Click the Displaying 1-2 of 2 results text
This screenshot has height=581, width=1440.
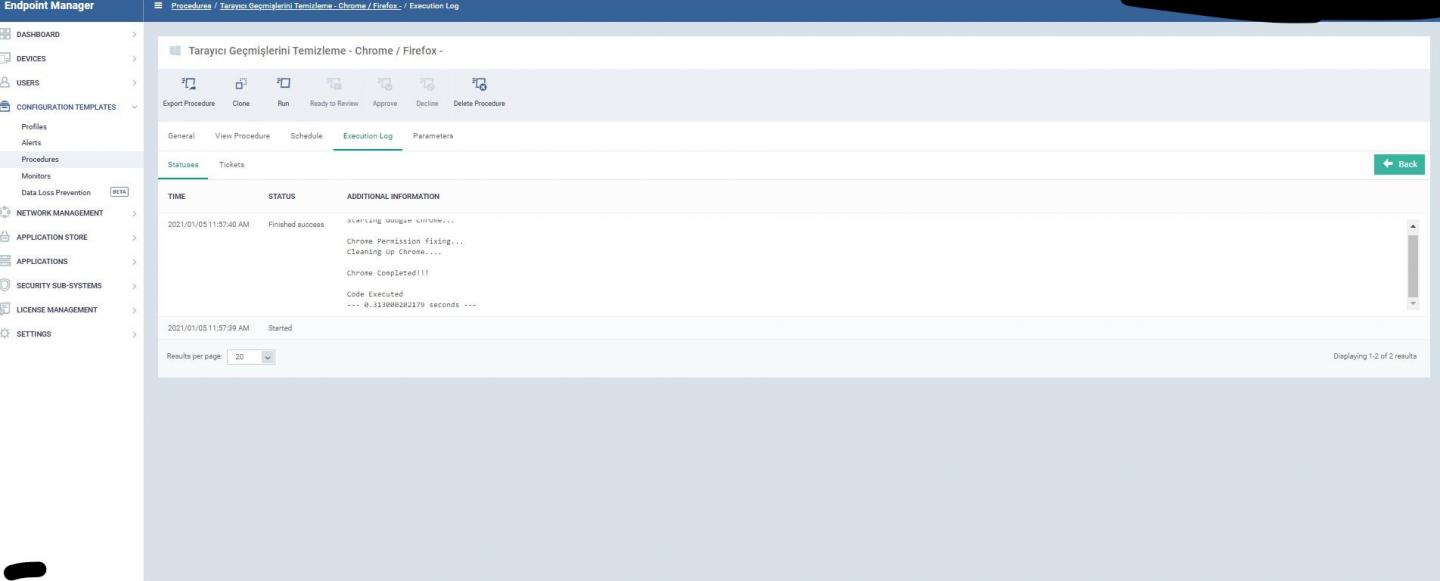click(1375, 356)
